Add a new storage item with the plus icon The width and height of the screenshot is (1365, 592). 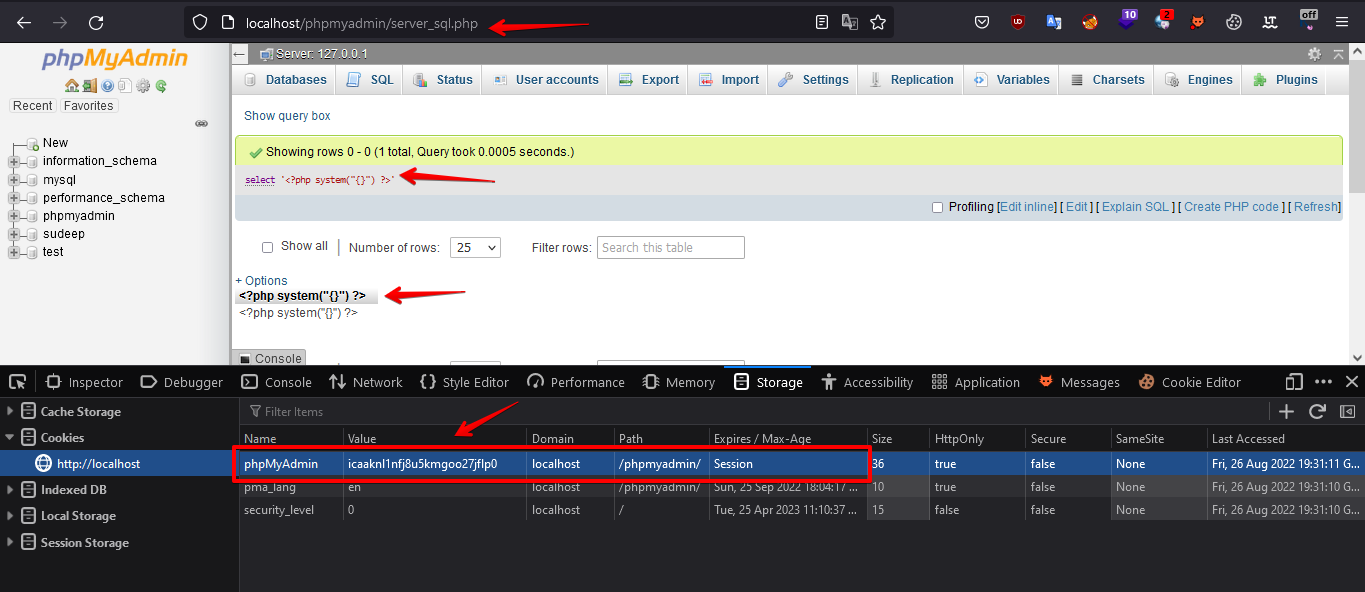[1287, 410]
